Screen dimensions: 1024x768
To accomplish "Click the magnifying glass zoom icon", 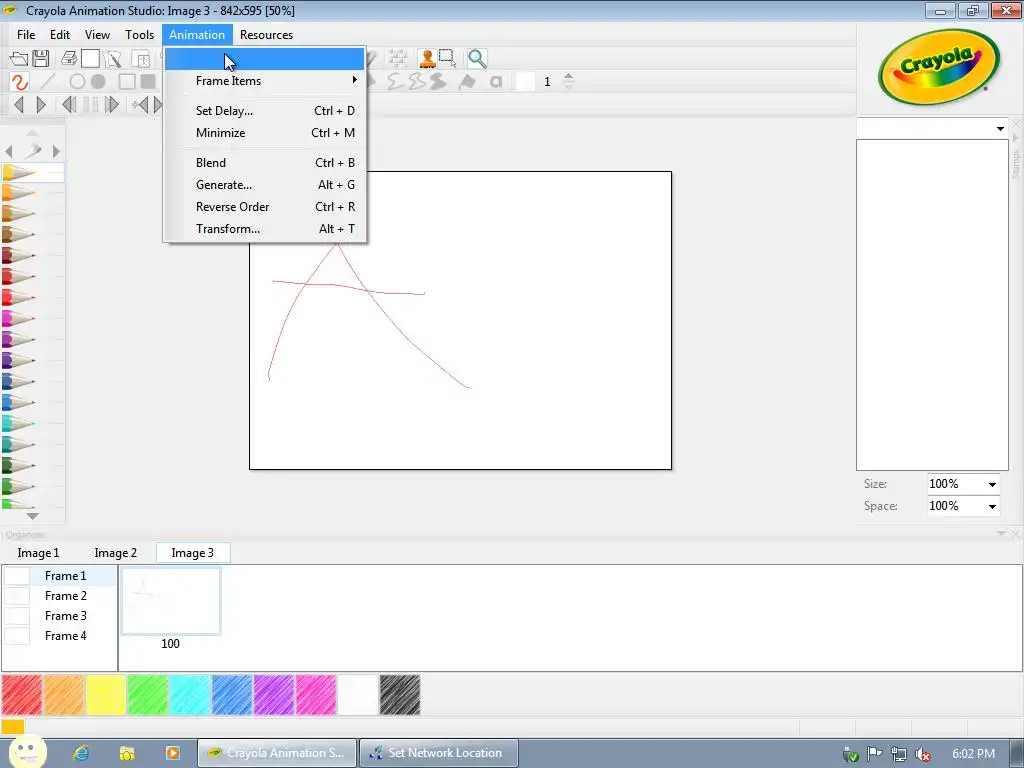I will 477,59.
